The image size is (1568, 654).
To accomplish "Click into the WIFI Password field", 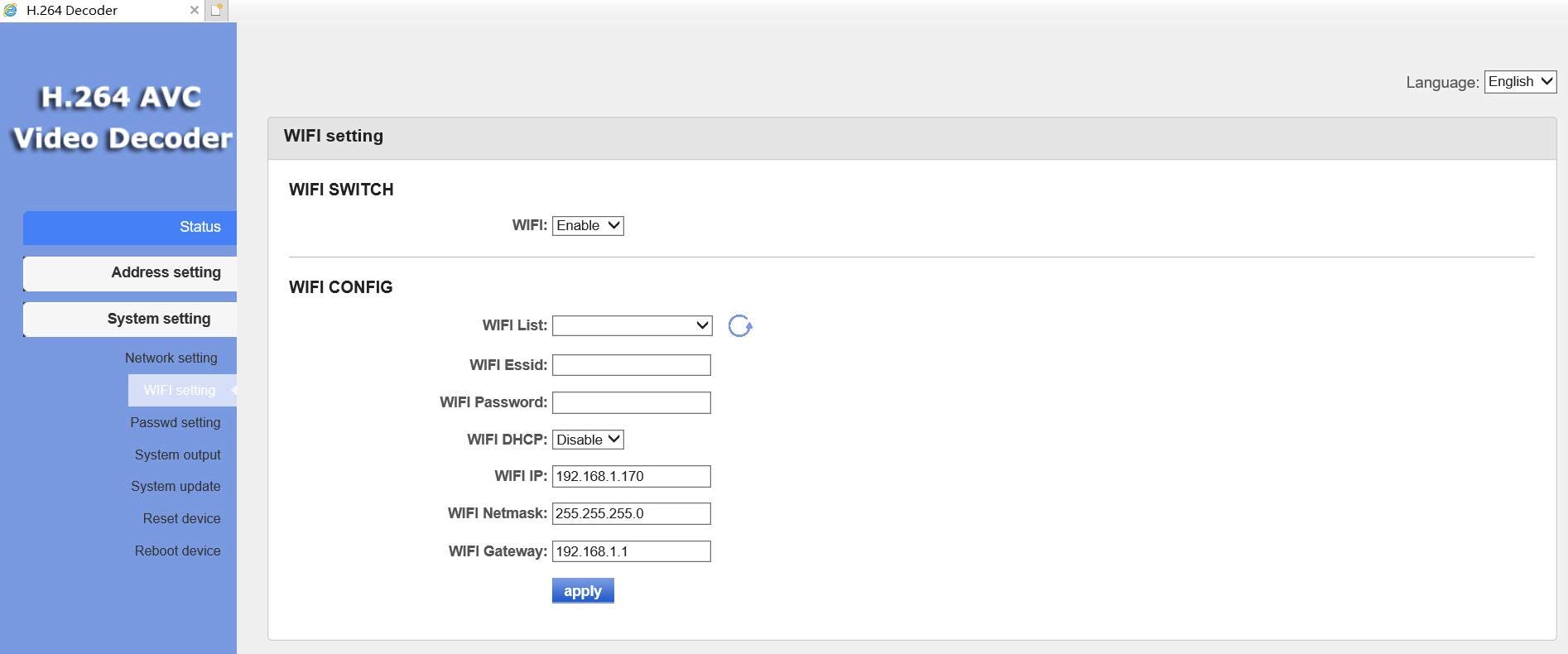I will click(x=632, y=402).
